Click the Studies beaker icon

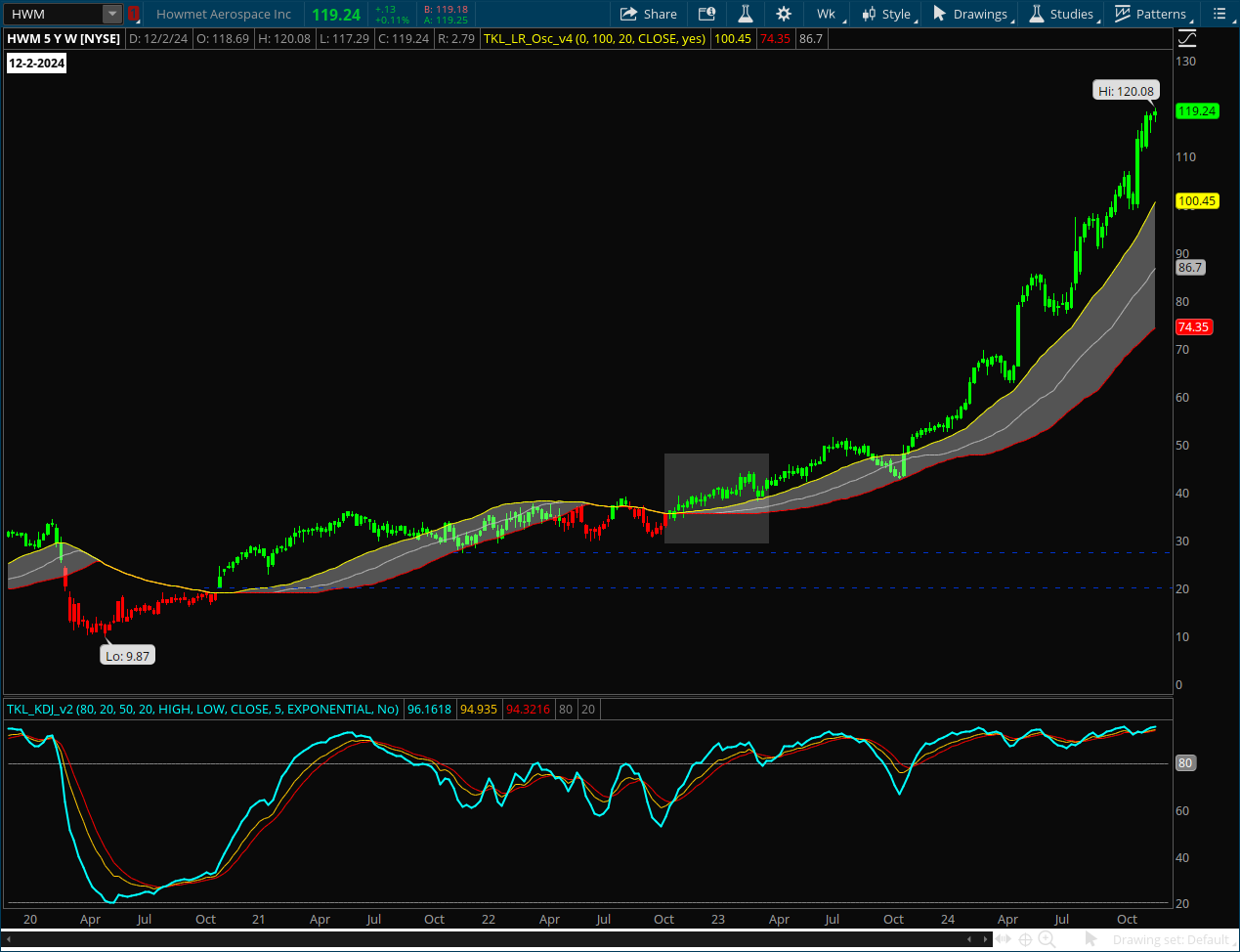coord(1037,14)
